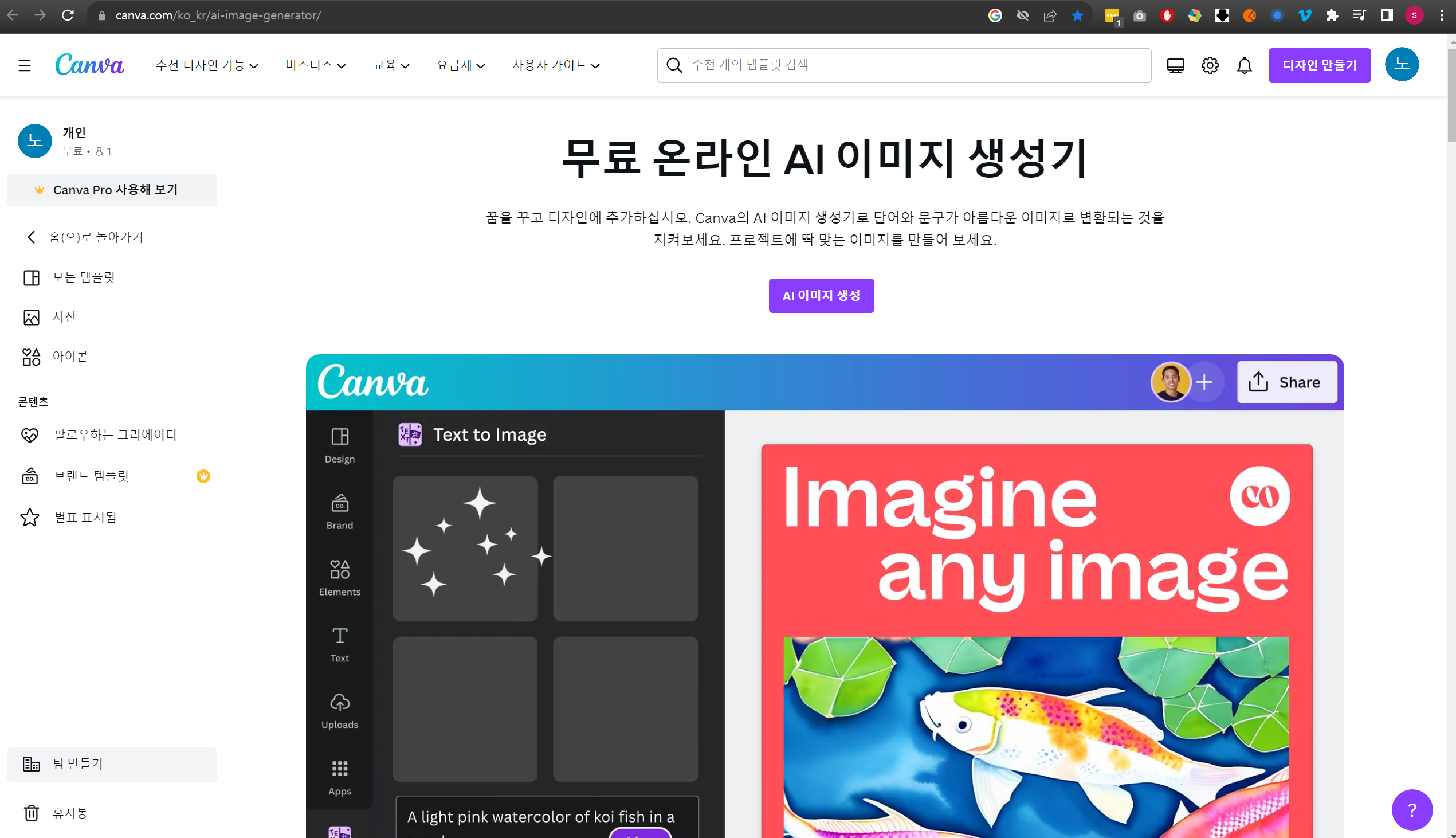Click the 별표 표시됨 star icon
1456x838 pixels.
pyautogui.click(x=30, y=517)
